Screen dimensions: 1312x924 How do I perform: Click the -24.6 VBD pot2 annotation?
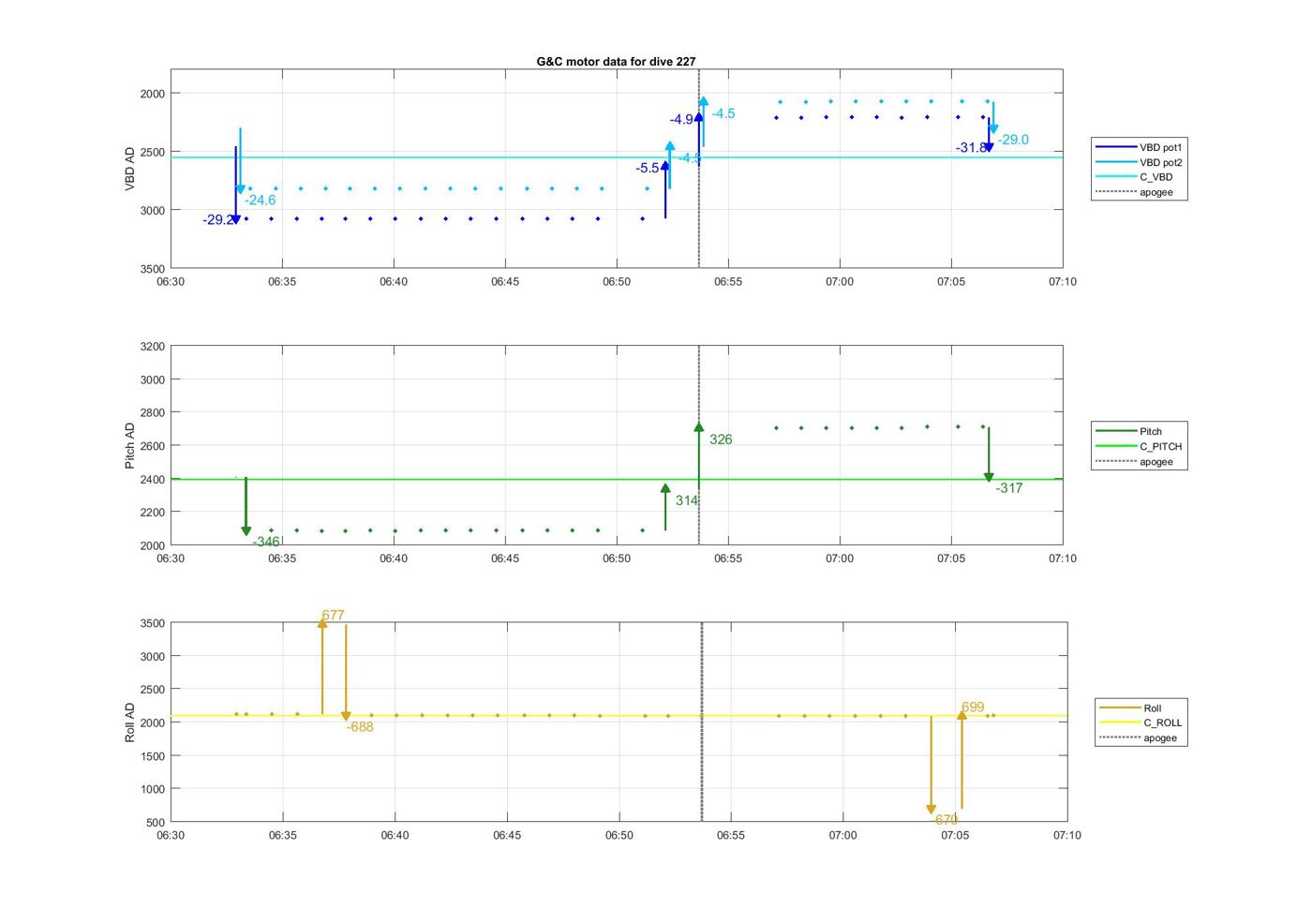tap(261, 200)
